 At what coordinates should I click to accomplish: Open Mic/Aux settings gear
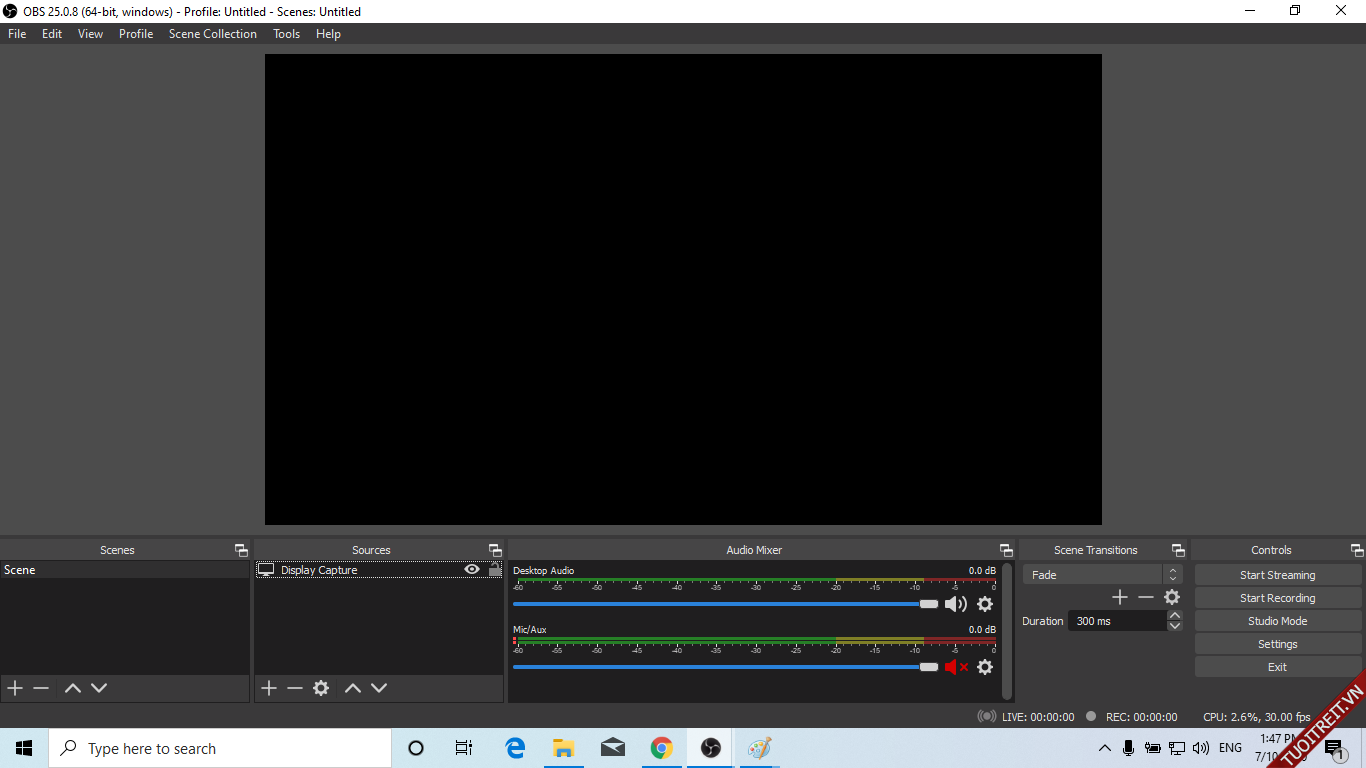tap(985, 667)
